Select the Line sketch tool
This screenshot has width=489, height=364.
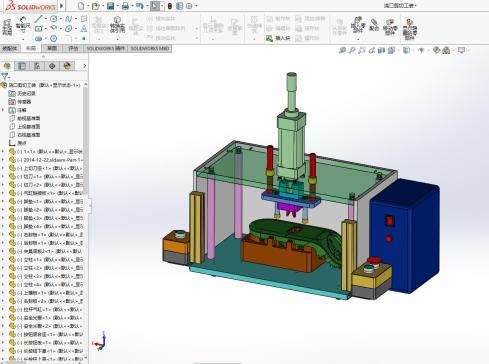tap(39, 19)
